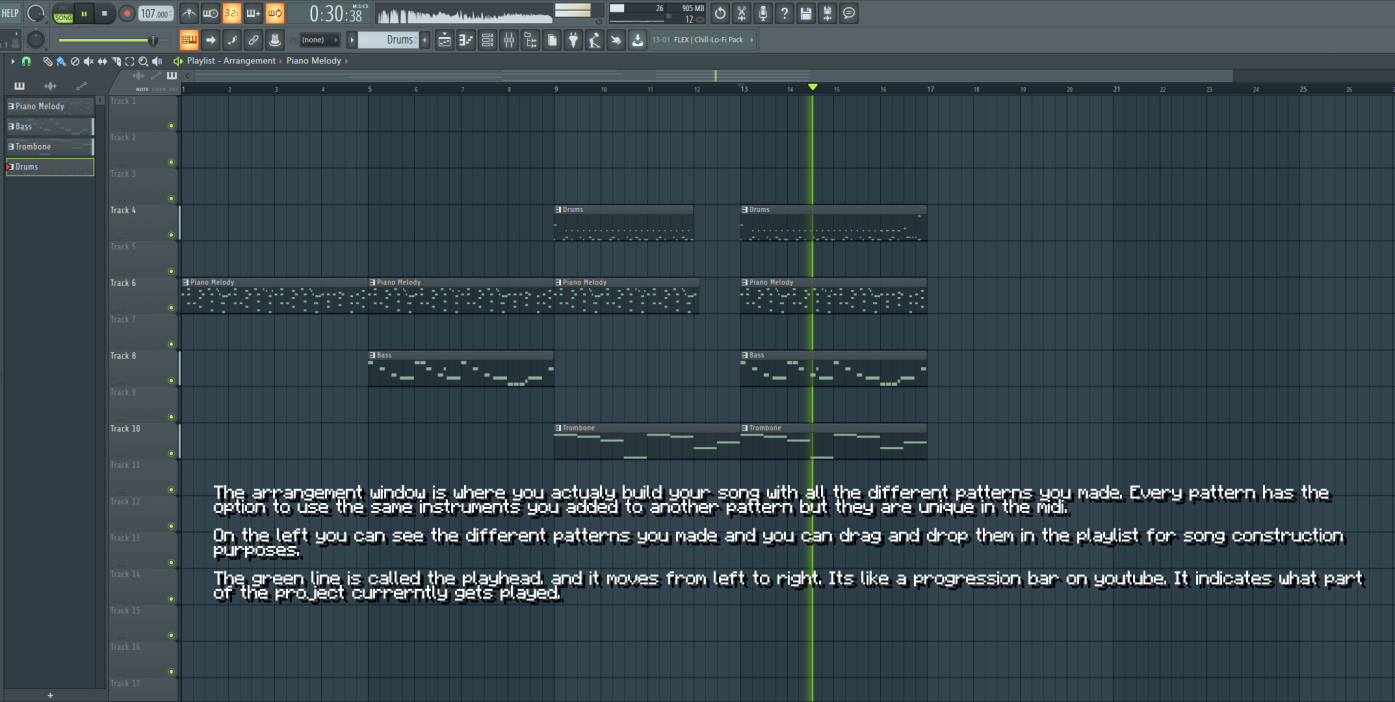Mute Track 6 with its green dot
Viewport: 1395px width, 702px height.
click(x=171, y=308)
